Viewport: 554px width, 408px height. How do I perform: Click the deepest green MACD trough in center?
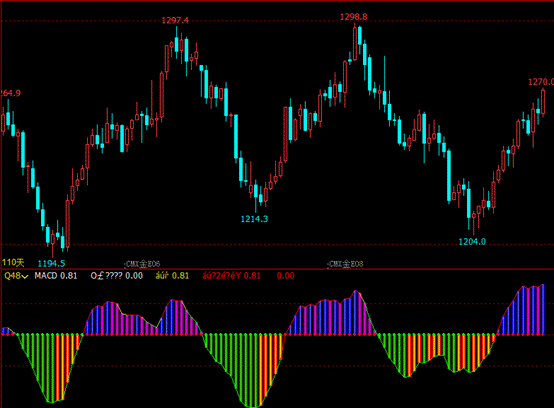click(253, 371)
